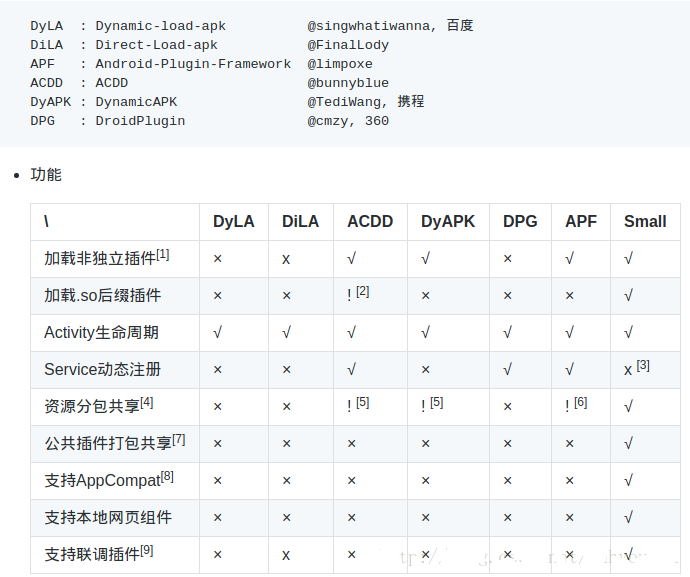Open footnote 5 in the DyAPK column
The height and width of the screenshot is (577, 690).
(437, 402)
